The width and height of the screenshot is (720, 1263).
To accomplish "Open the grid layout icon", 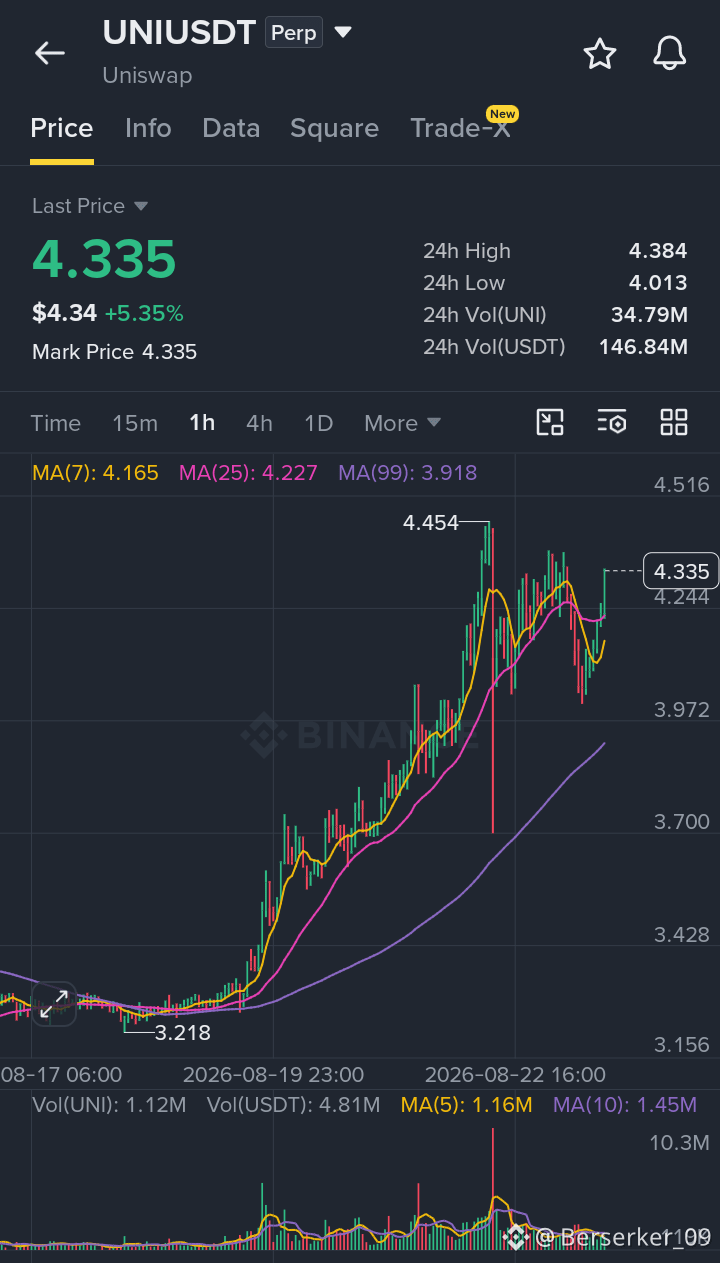I will tap(674, 422).
